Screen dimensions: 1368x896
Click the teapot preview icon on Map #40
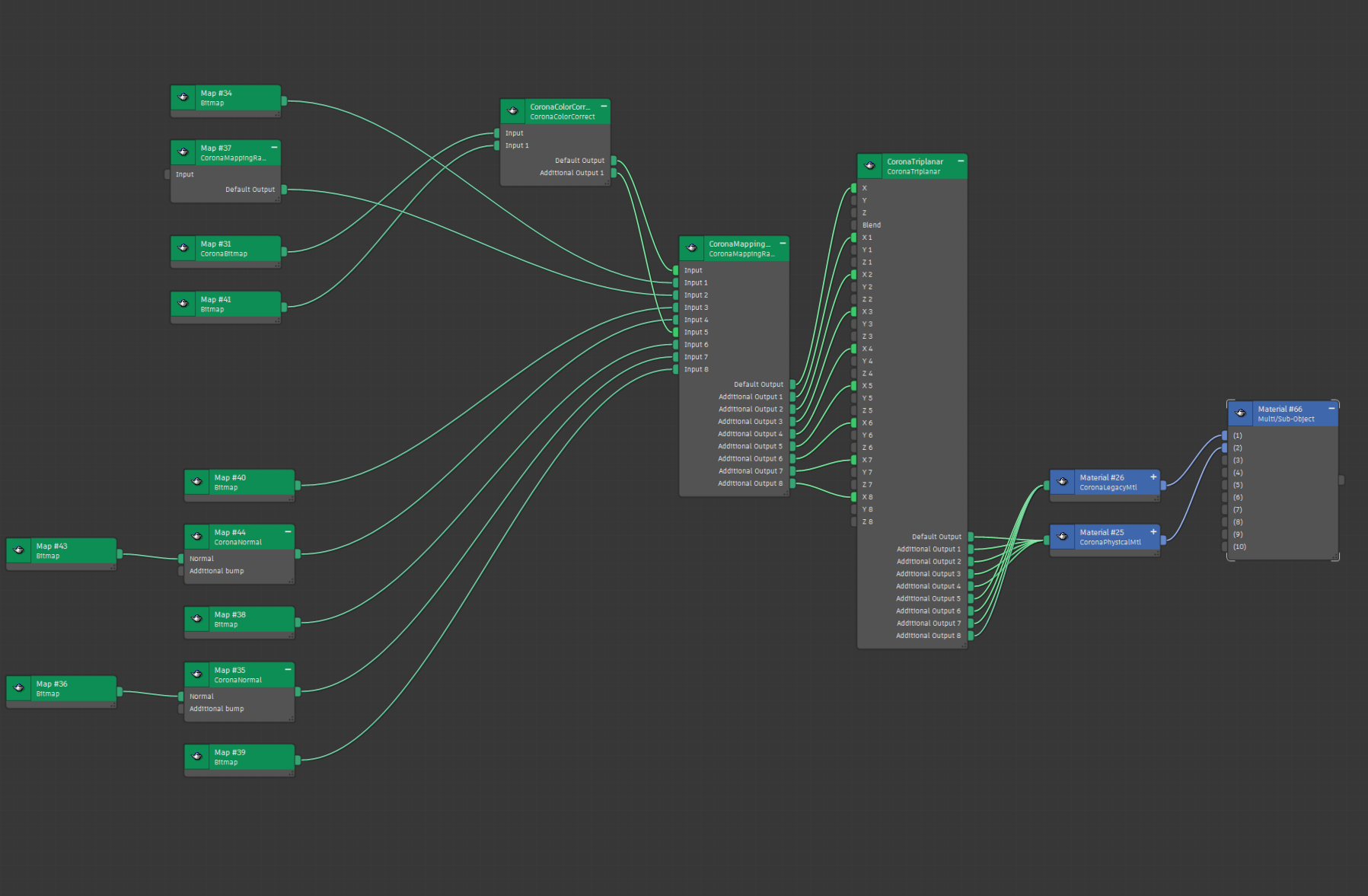pos(196,482)
